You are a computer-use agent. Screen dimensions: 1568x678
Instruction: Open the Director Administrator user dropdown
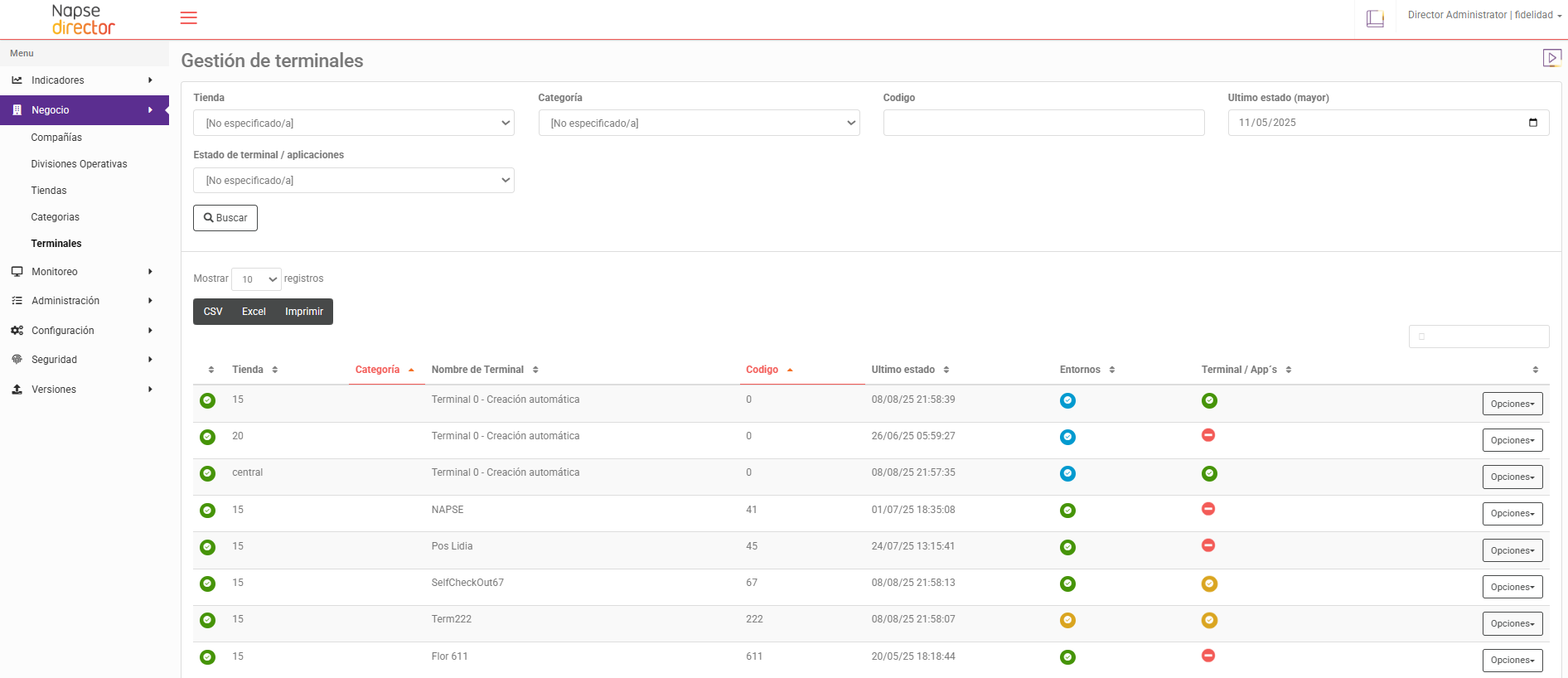[x=1484, y=15]
